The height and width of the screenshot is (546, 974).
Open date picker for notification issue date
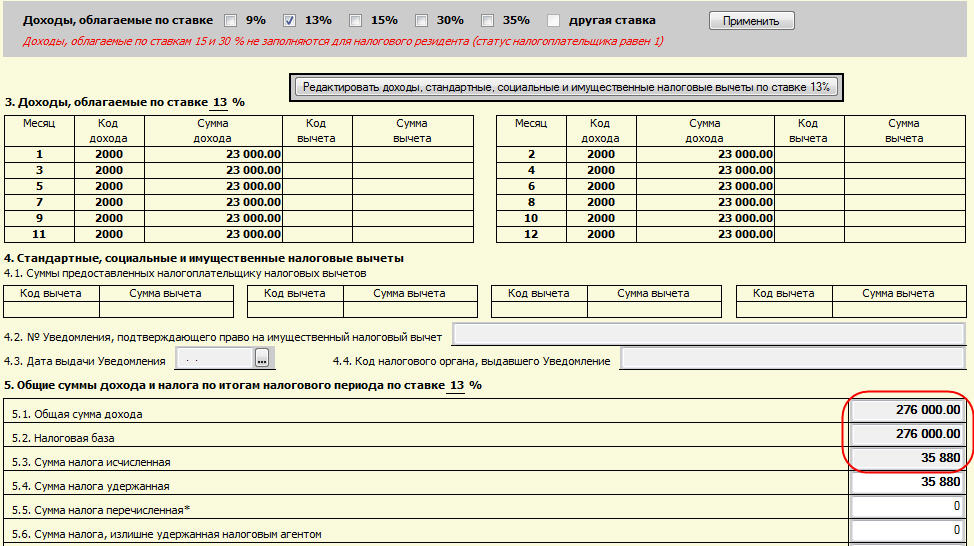point(263,358)
